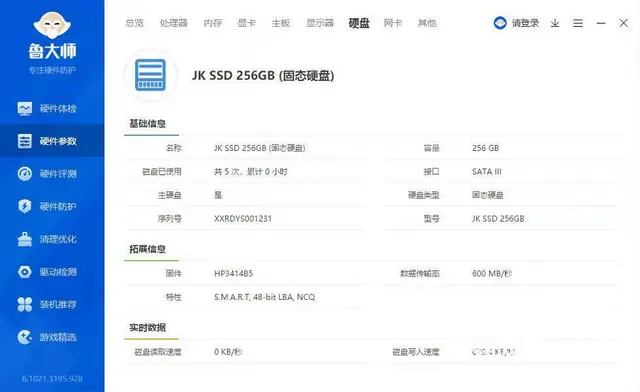Click the download arrow icon
Image resolution: width=640 pixels, height=392 pixels.
(555, 23)
